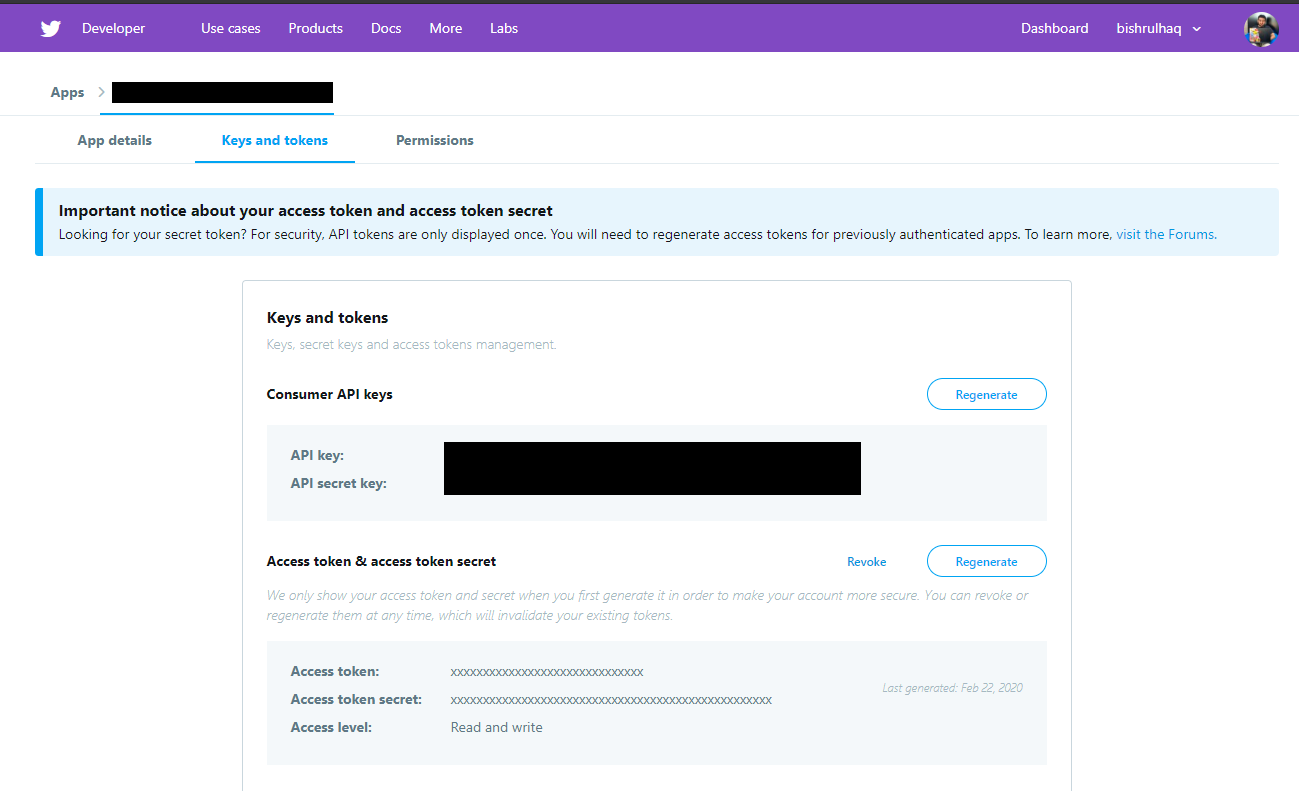The height and width of the screenshot is (791, 1299).
Task: Open the Products menu
Action: 315,28
